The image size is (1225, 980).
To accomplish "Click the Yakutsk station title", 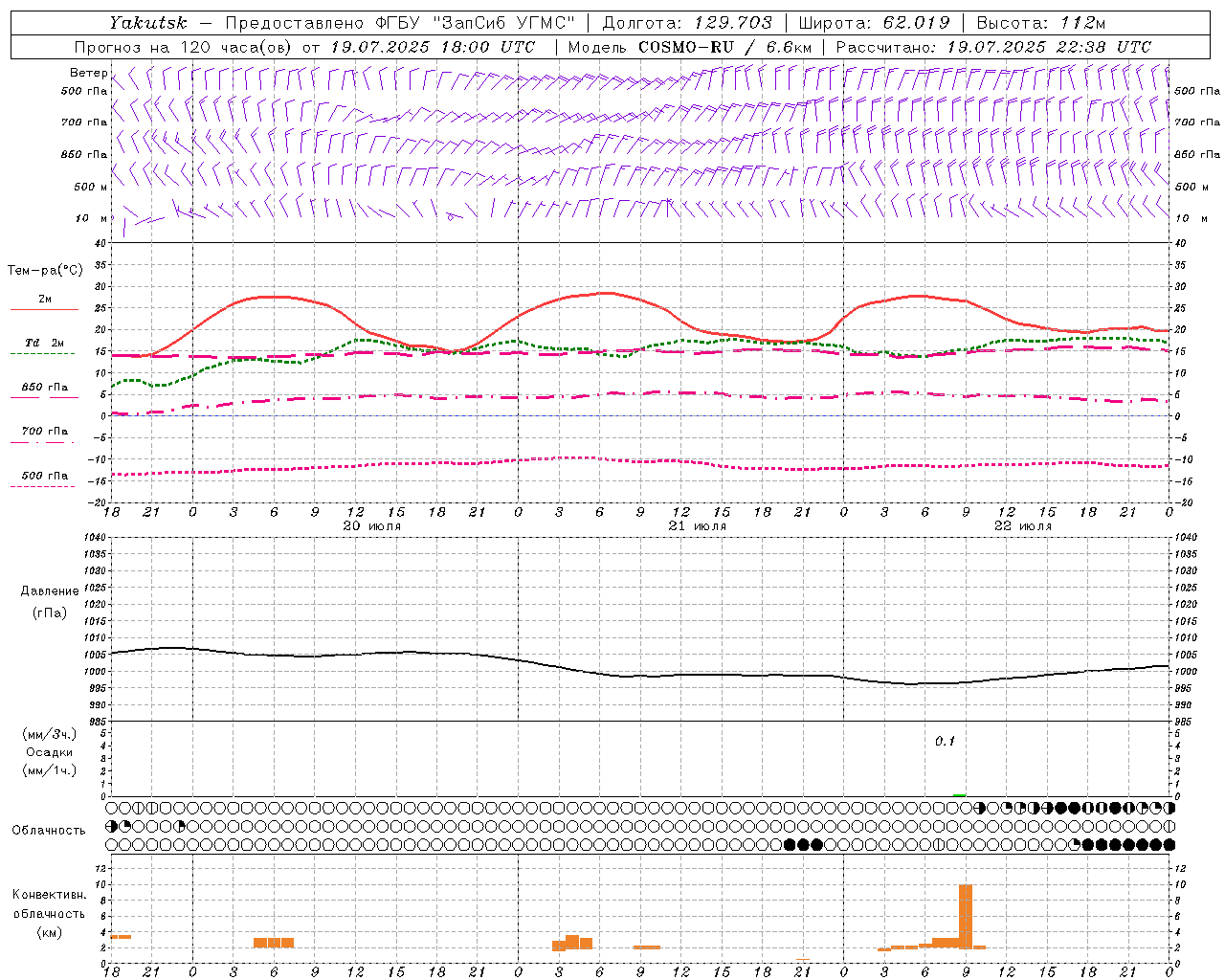I will pyautogui.click(x=148, y=23).
